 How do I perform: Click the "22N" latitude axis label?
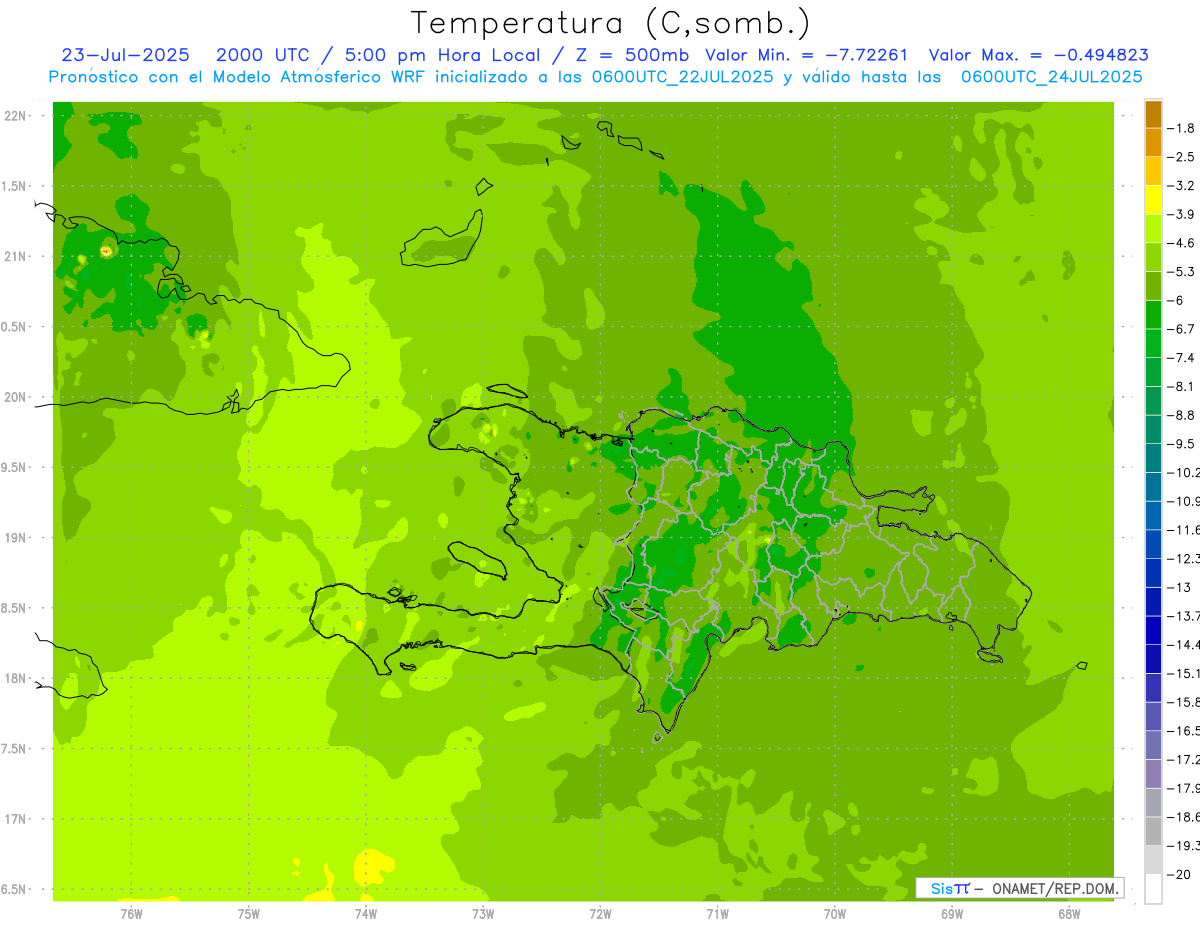(14, 116)
